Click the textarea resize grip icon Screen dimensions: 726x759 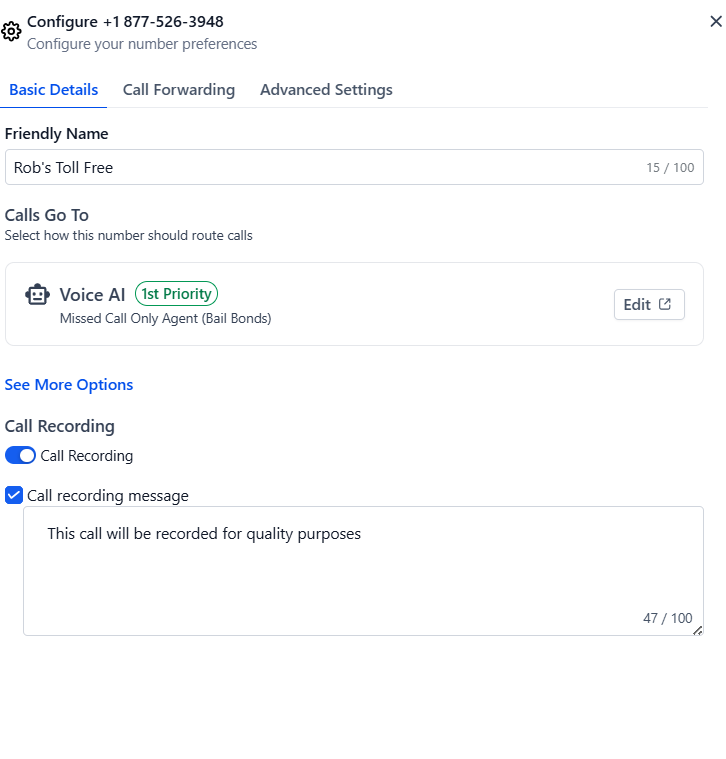tap(697, 630)
